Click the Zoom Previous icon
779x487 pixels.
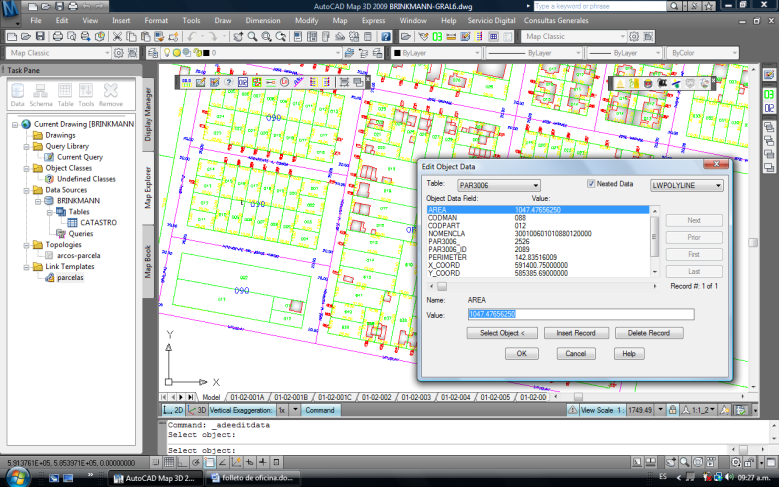pyautogui.click(x=281, y=36)
